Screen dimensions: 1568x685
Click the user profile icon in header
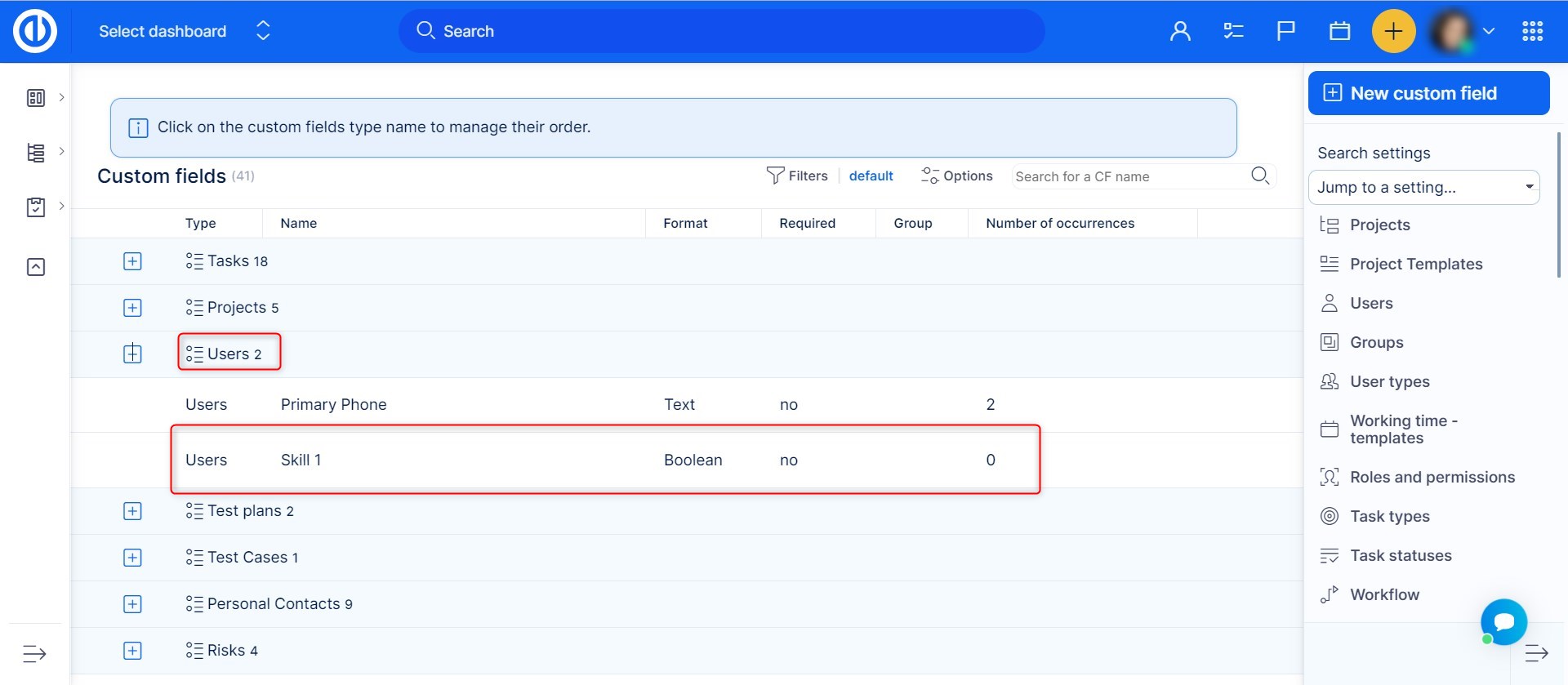pyautogui.click(x=1180, y=32)
